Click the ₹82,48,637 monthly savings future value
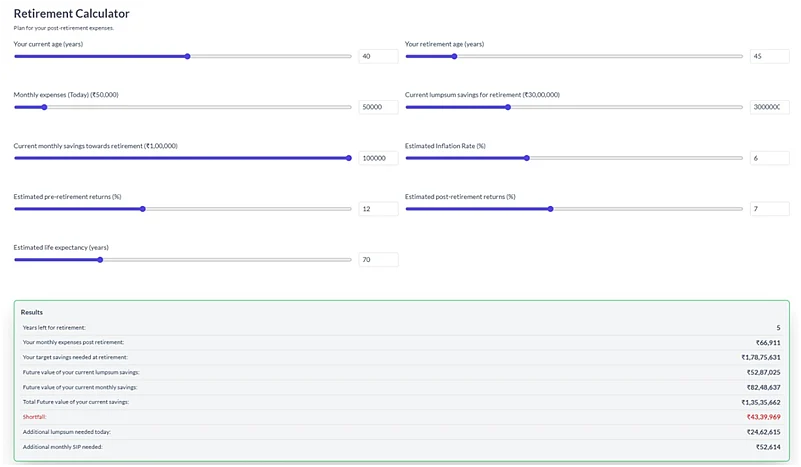The image size is (801, 467). pos(763,387)
